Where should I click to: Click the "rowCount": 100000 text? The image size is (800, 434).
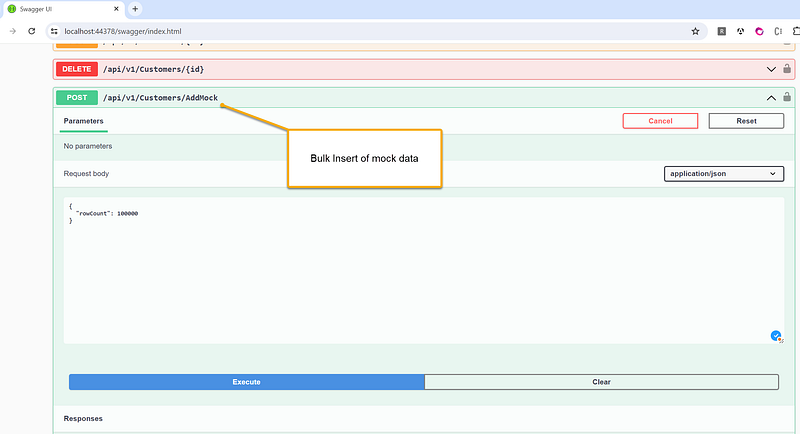pyautogui.click(x=107, y=214)
